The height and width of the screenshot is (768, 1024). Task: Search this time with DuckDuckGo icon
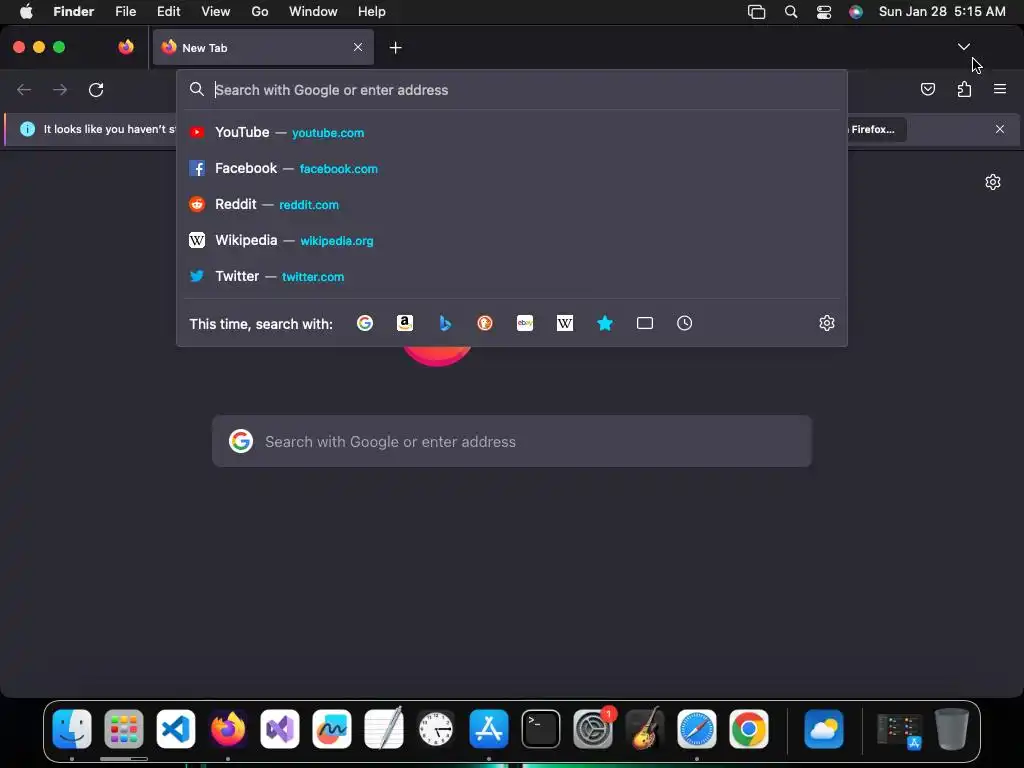(485, 323)
